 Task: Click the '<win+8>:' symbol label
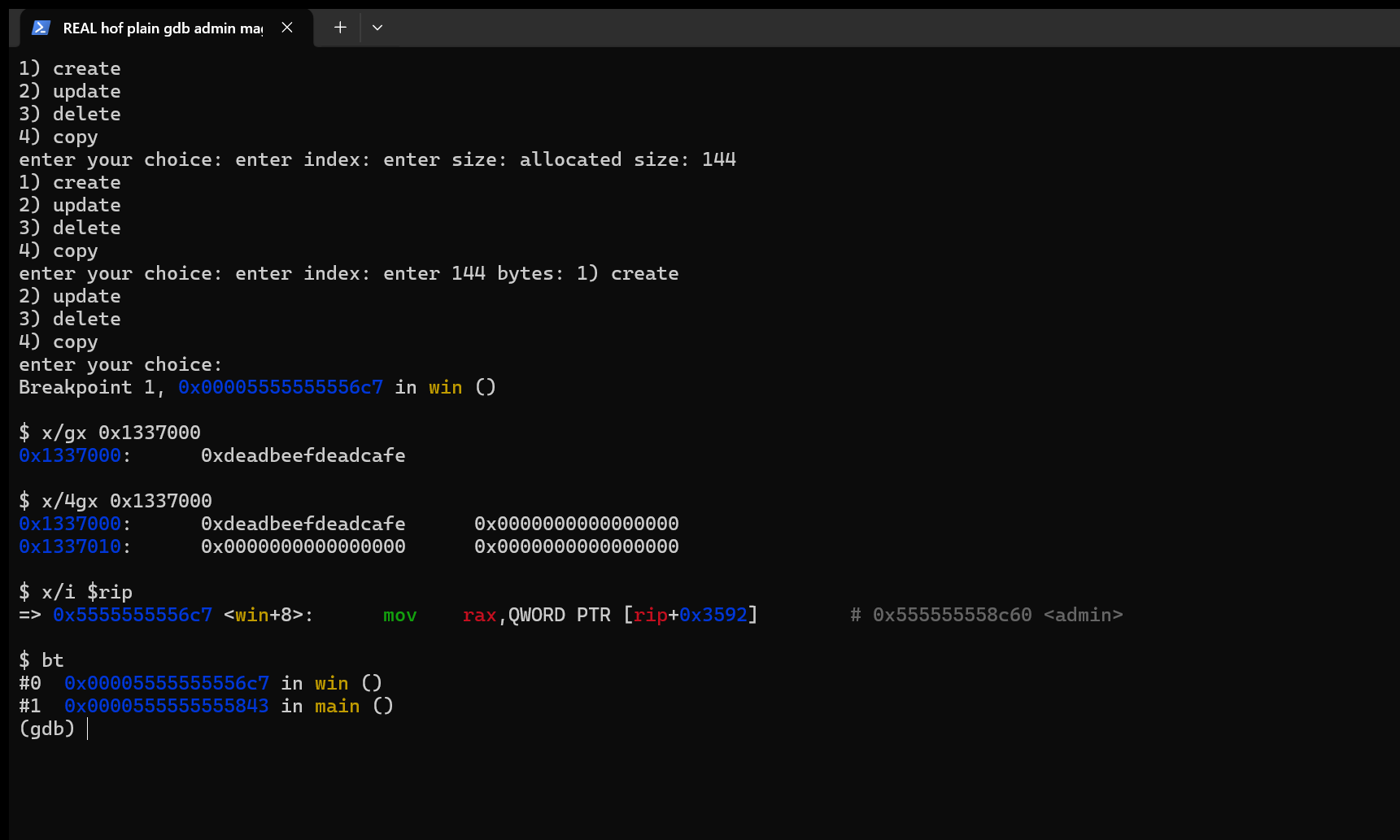click(x=269, y=615)
